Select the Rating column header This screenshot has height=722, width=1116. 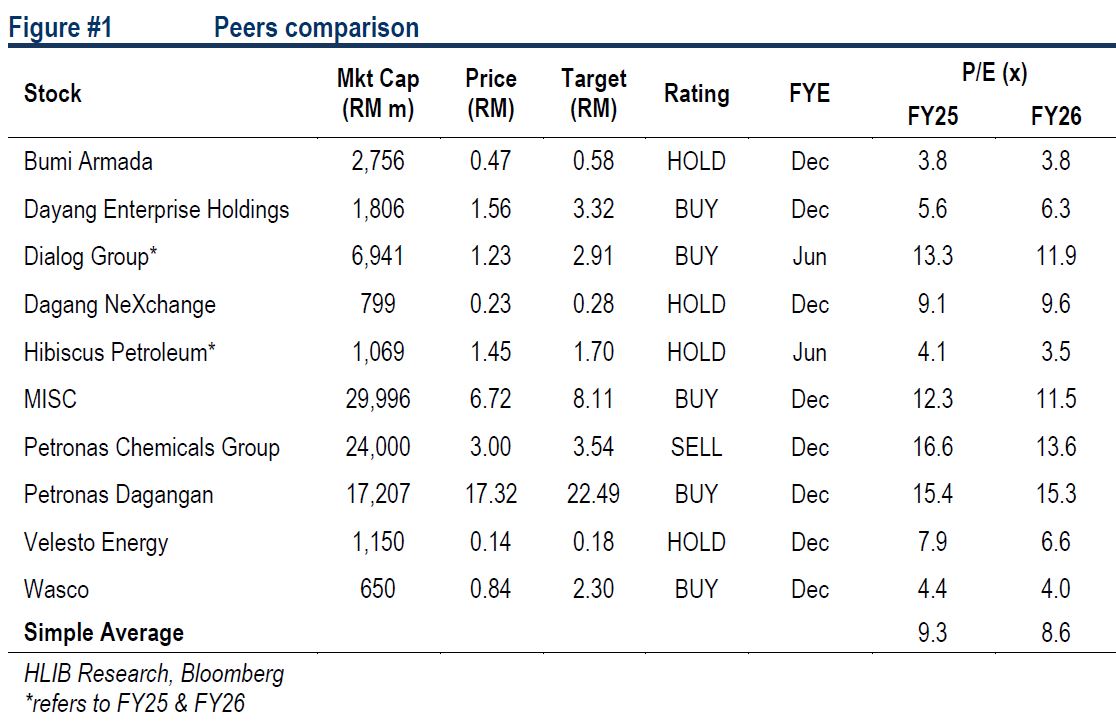pos(696,94)
